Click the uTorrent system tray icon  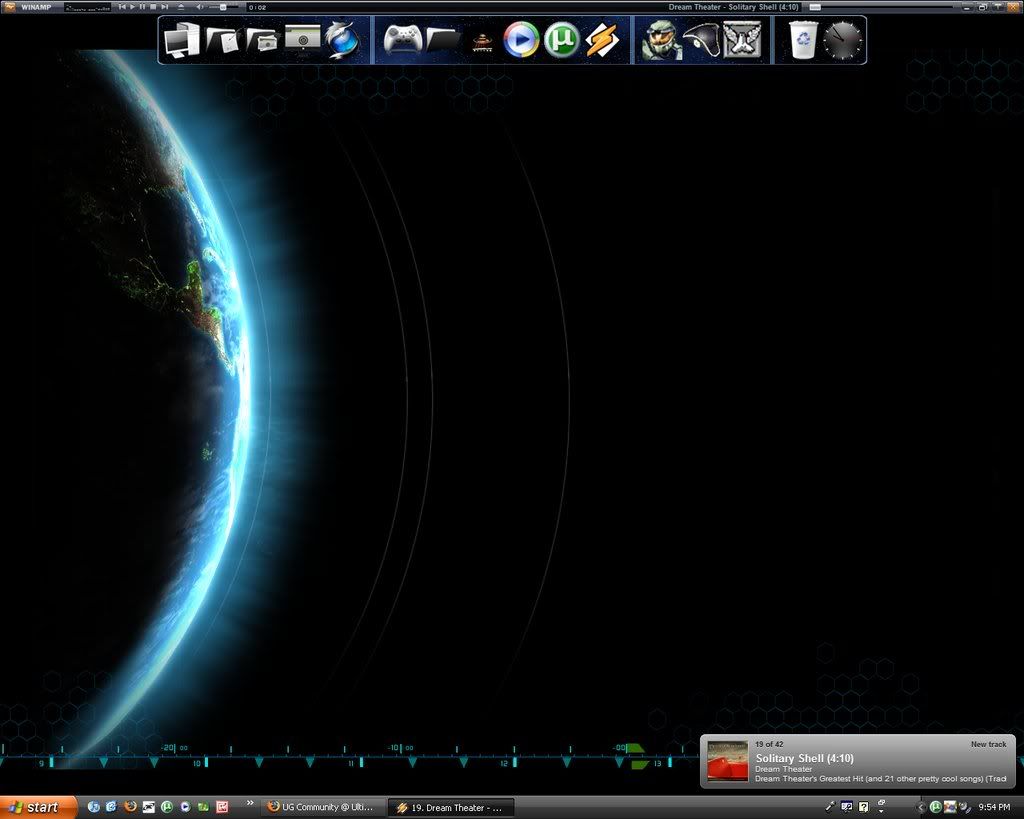935,808
